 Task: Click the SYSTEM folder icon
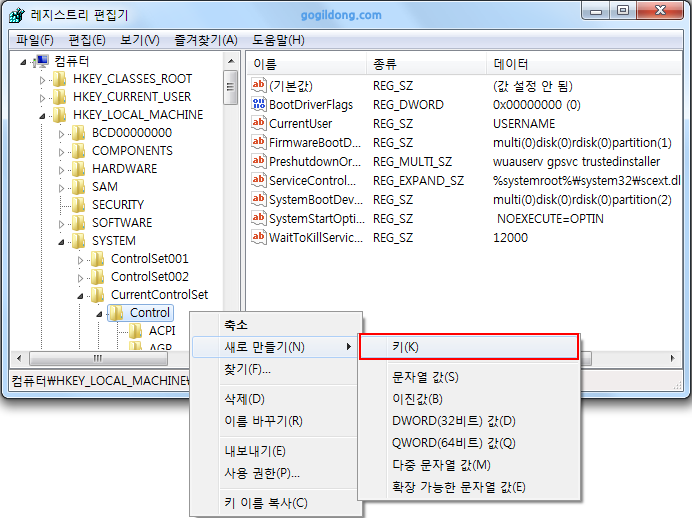(x=79, y=241)
